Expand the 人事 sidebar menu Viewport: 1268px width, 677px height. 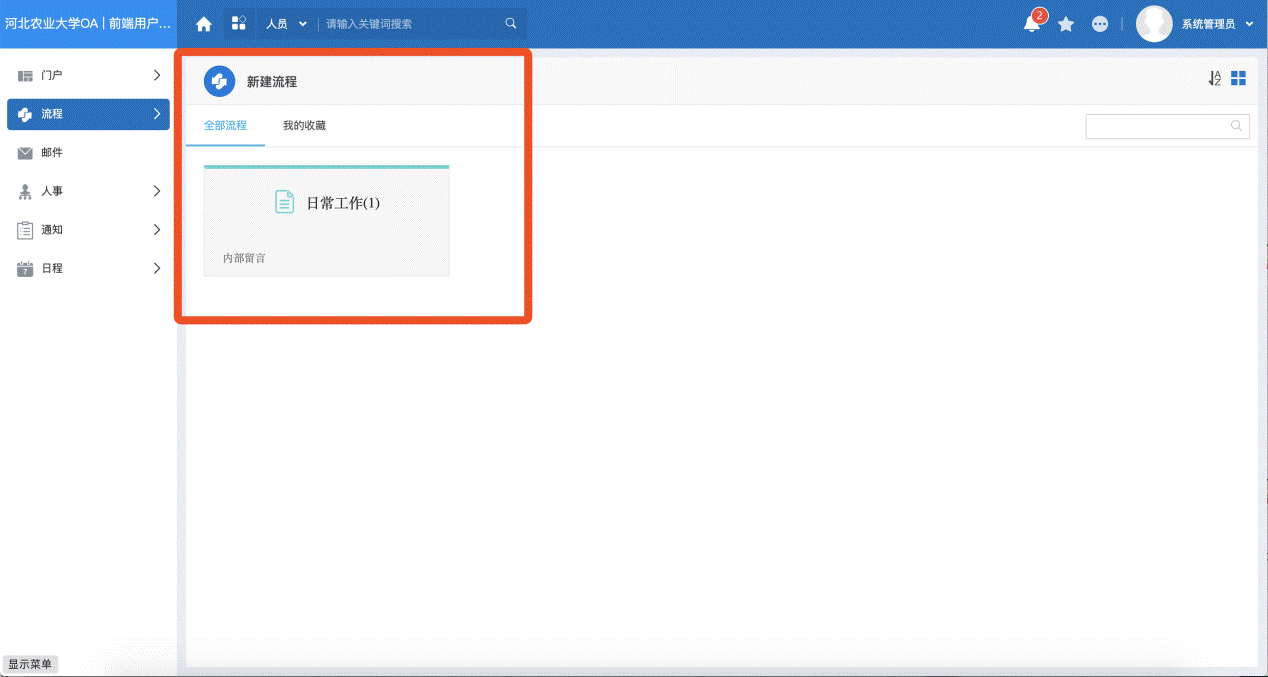88,191
